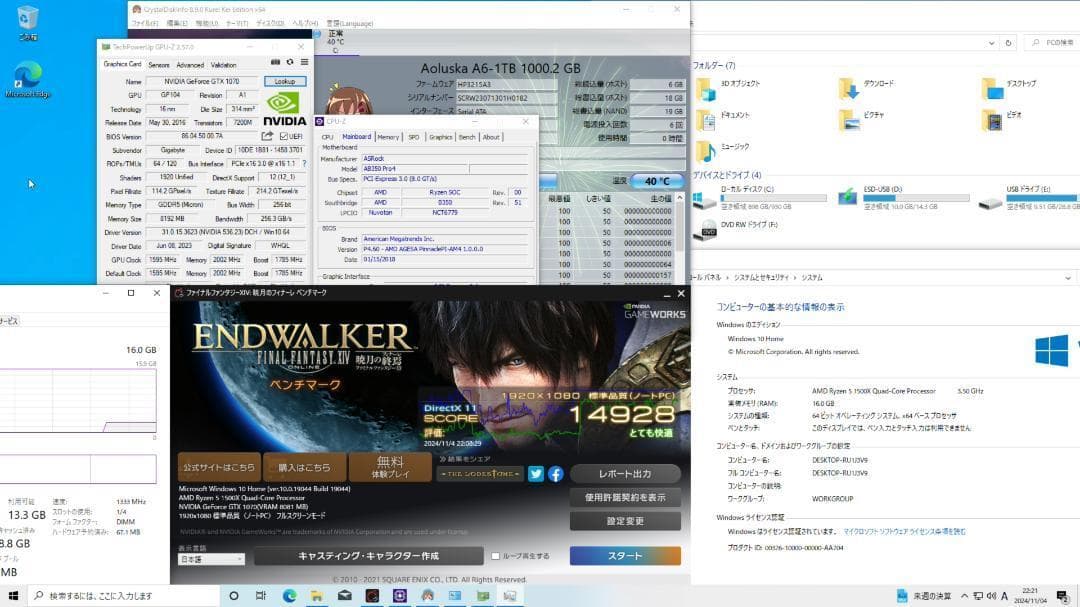Open the GPU-Z hamburger menu icon
The width and height of the screenshot is (1080, 607).
[305, 61]
